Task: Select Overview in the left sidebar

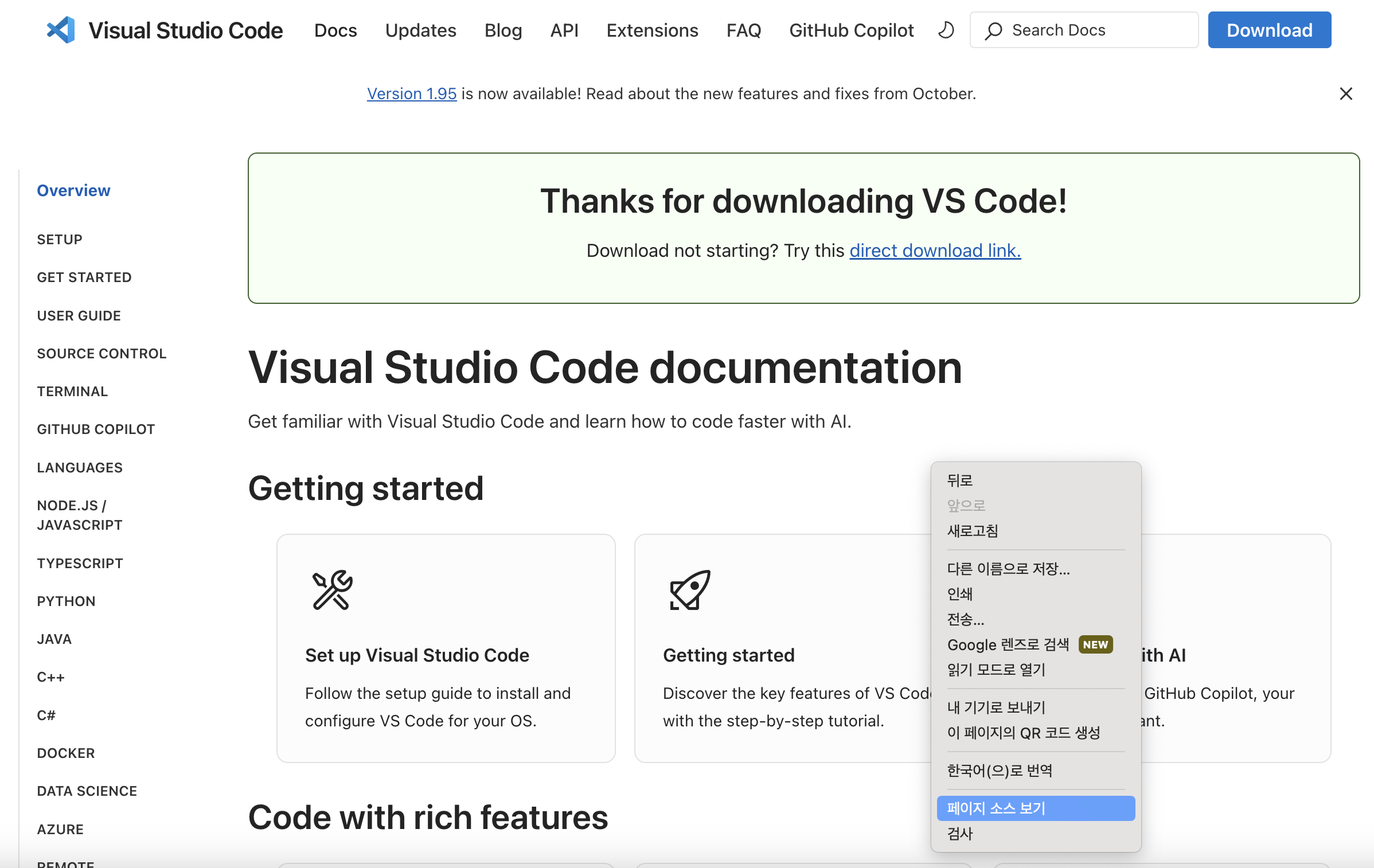Action: coord(73,190)
